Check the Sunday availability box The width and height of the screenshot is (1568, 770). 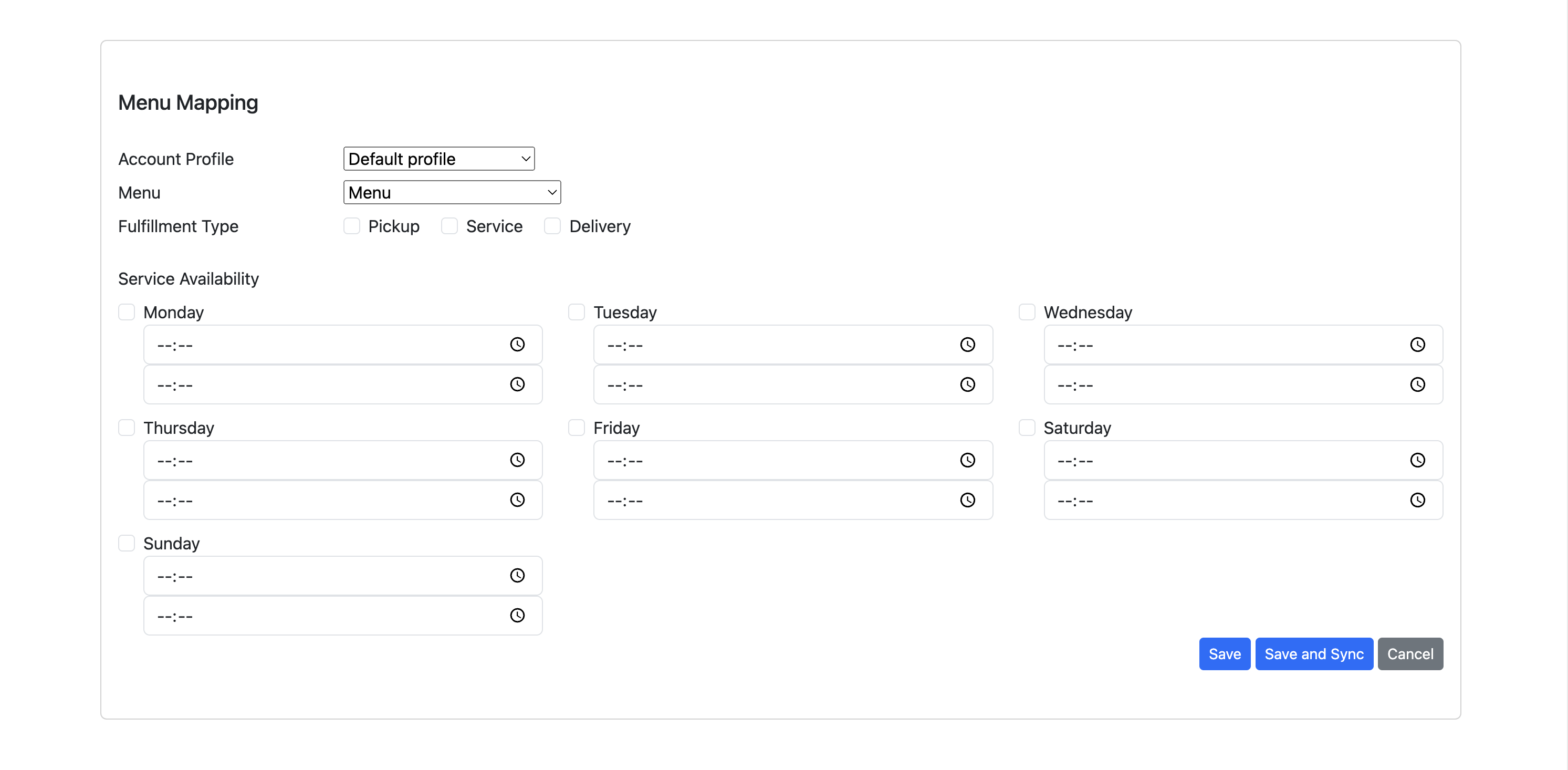[x=127, y=543]
